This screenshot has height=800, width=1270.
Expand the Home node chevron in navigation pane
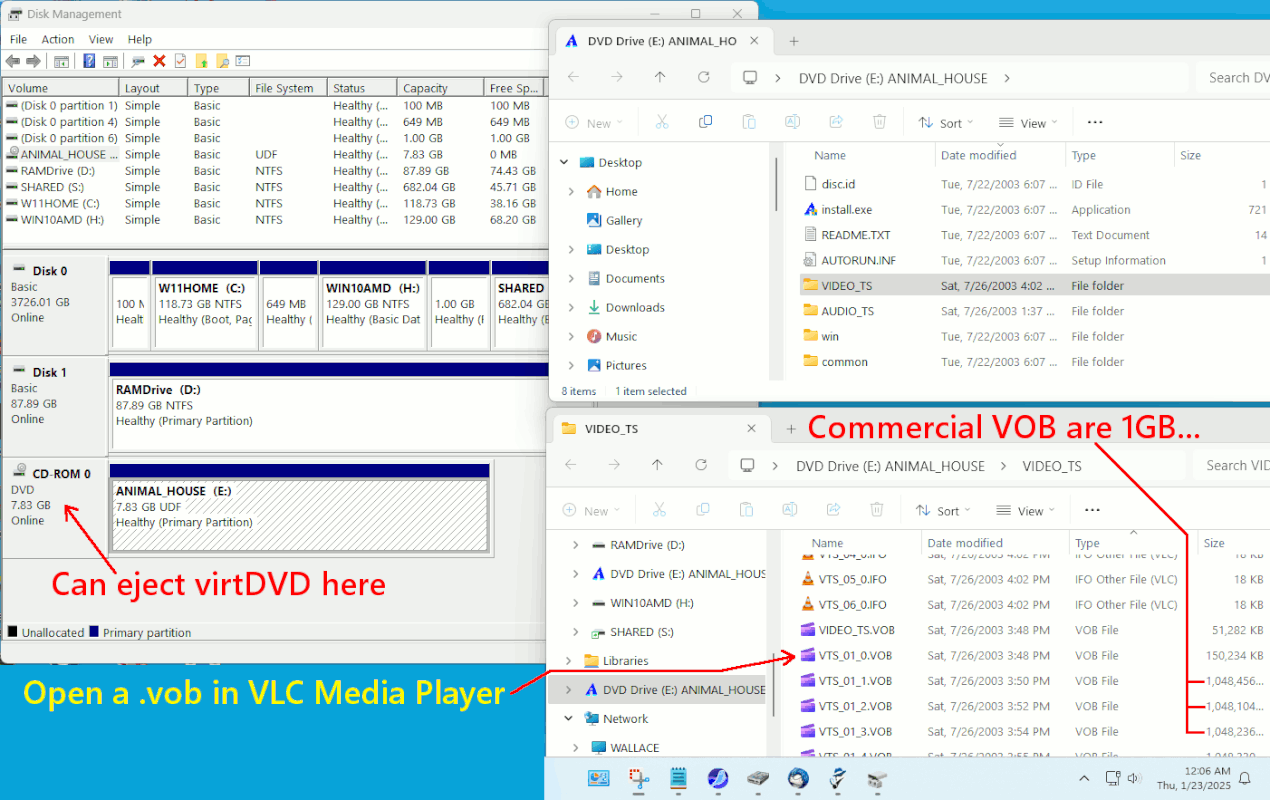coord(571,191)
